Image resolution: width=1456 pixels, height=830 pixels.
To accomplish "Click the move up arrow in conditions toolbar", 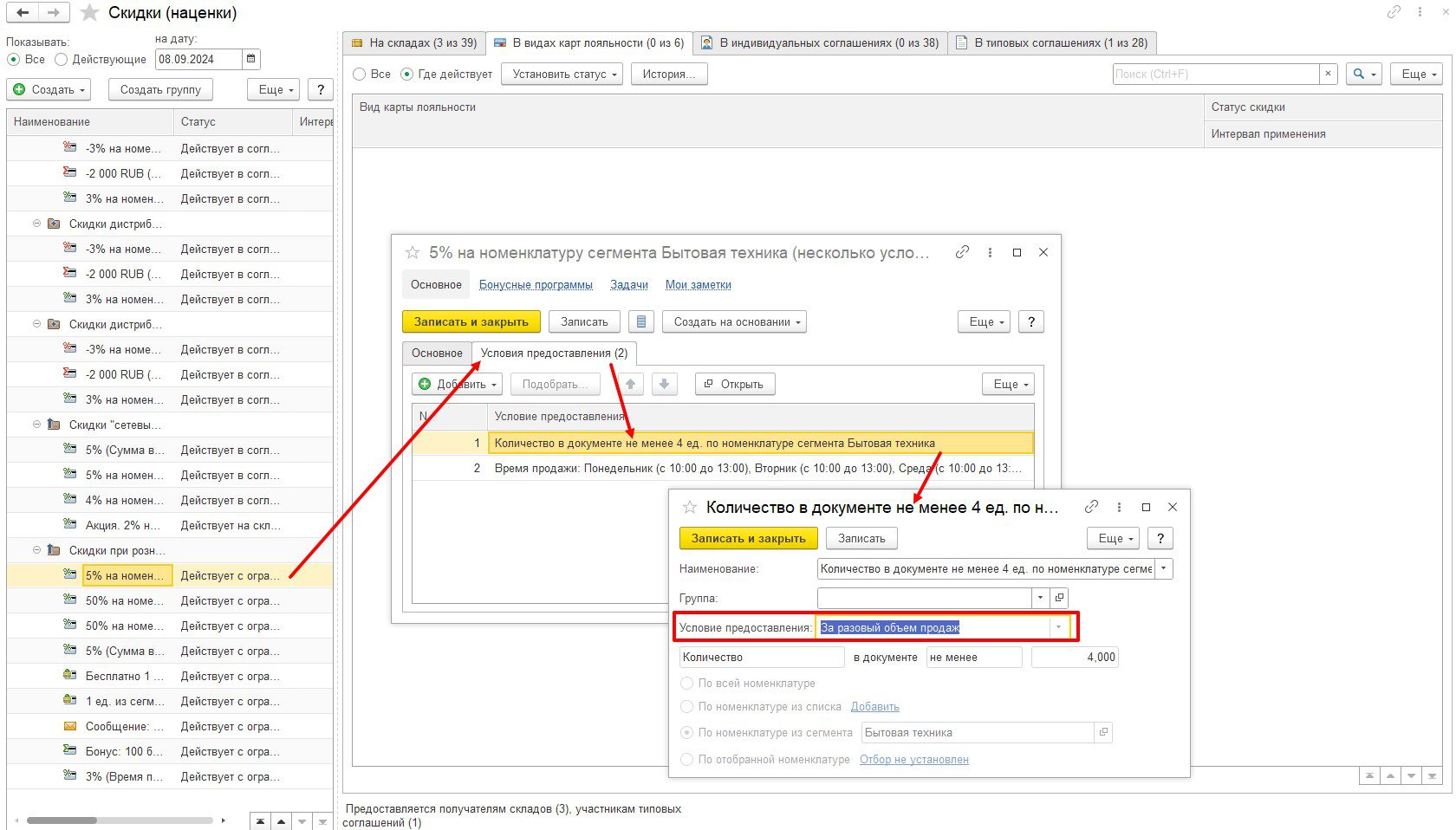I will click(630, 384).
